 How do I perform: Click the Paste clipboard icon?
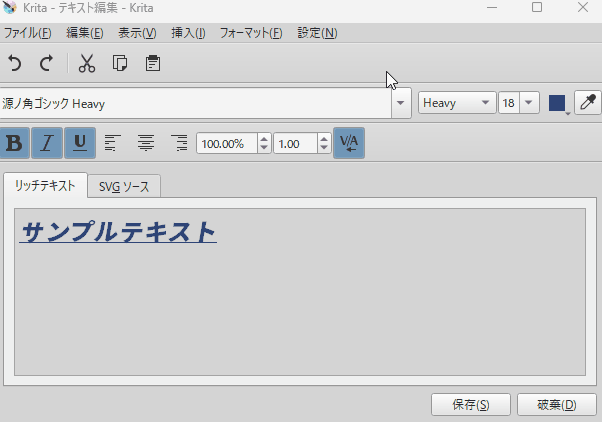pos(153,64)
